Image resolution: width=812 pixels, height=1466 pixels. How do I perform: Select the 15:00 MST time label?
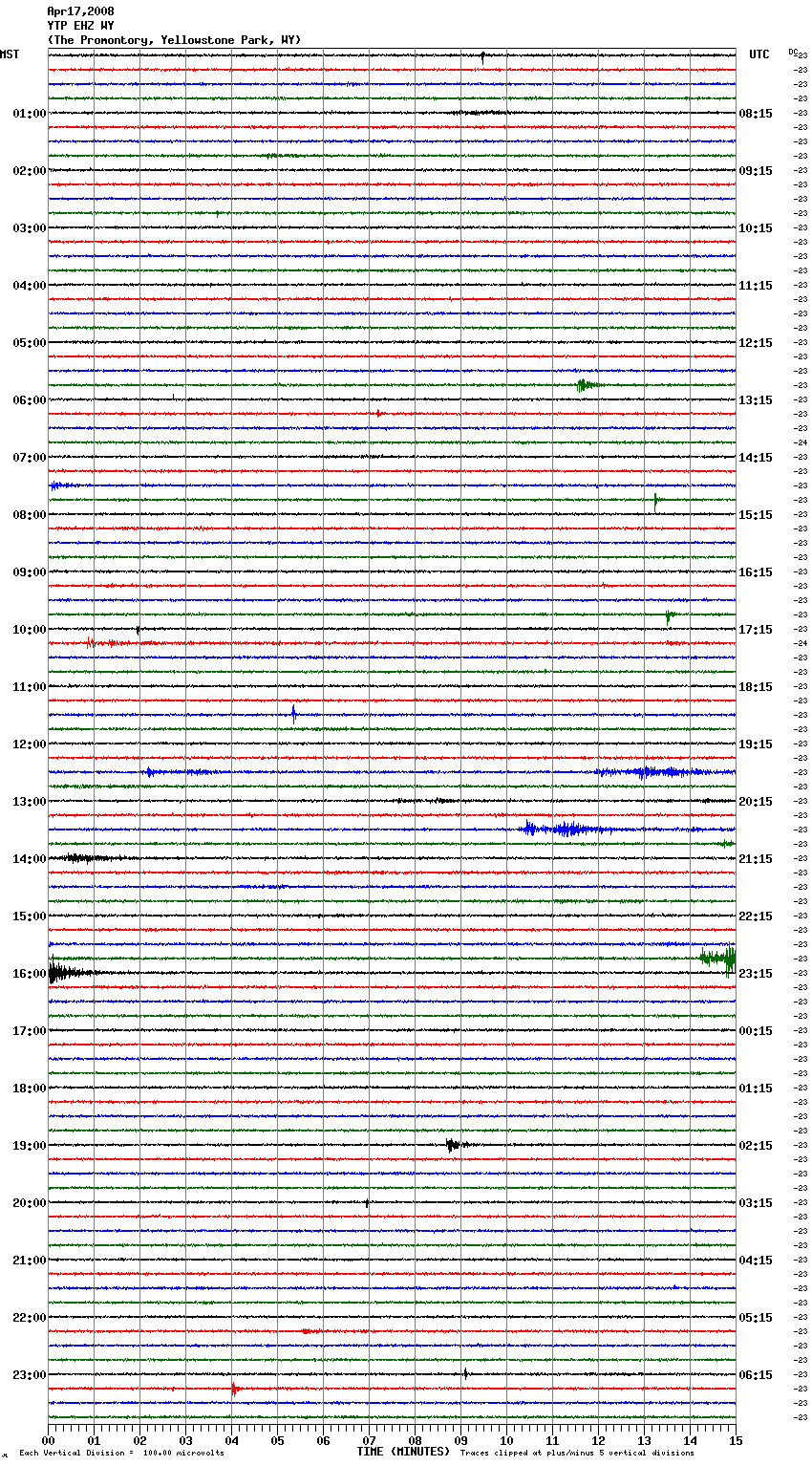[30, 916]
